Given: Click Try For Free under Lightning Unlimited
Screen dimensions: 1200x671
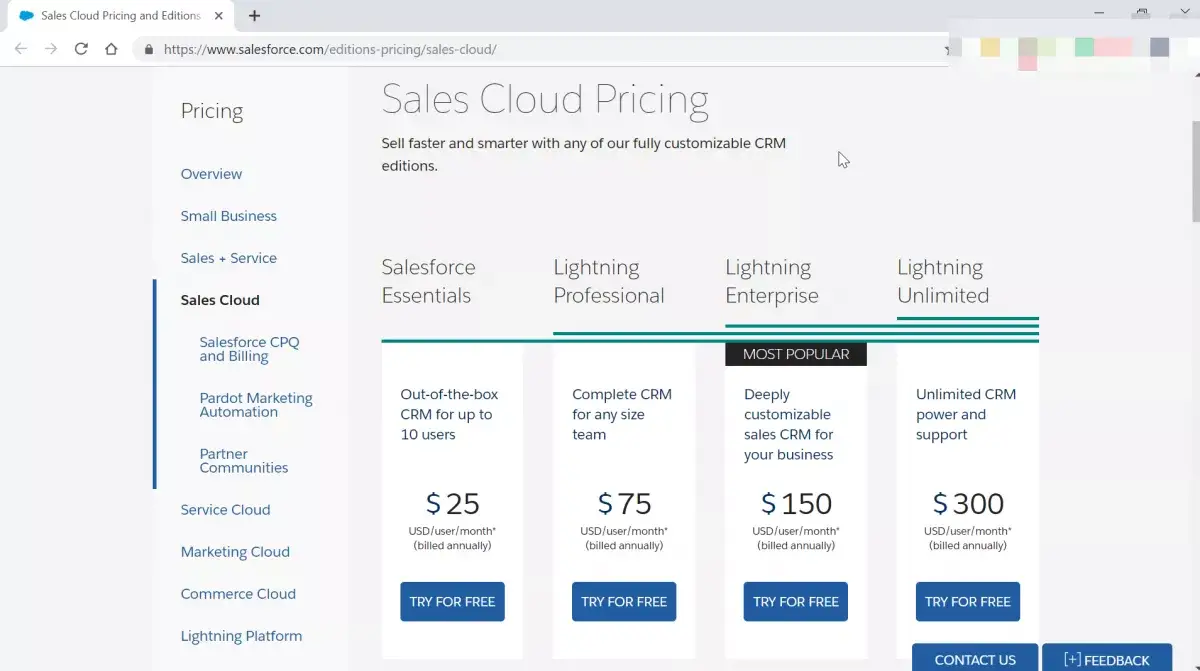Looking at the screenshot, I should click(x=968, y=602).
